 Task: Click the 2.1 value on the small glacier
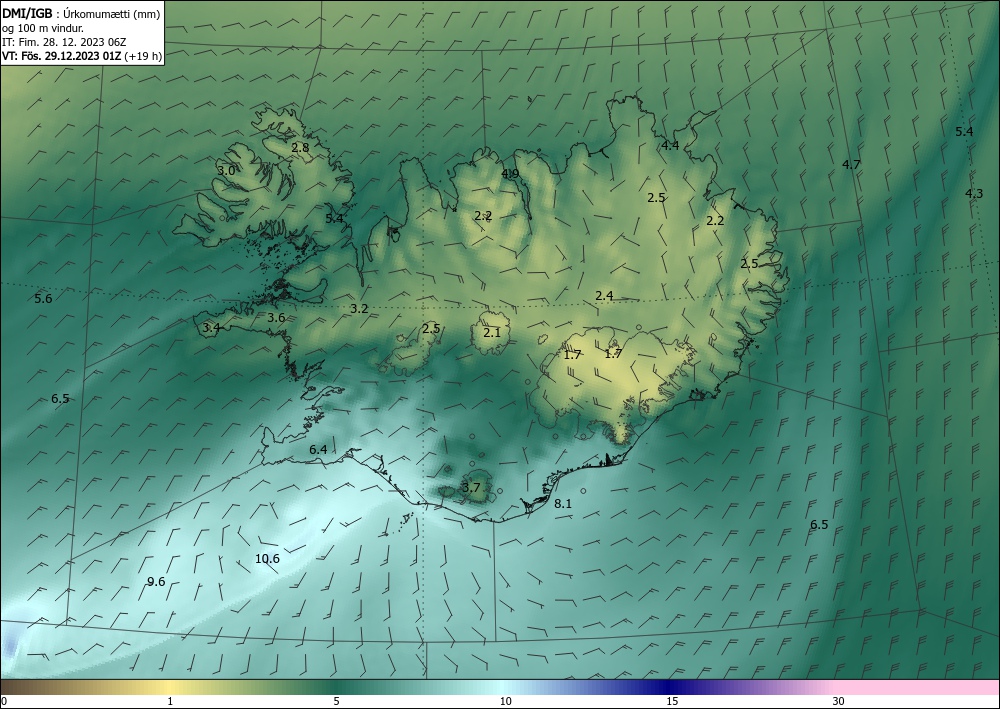coord(492,333)
